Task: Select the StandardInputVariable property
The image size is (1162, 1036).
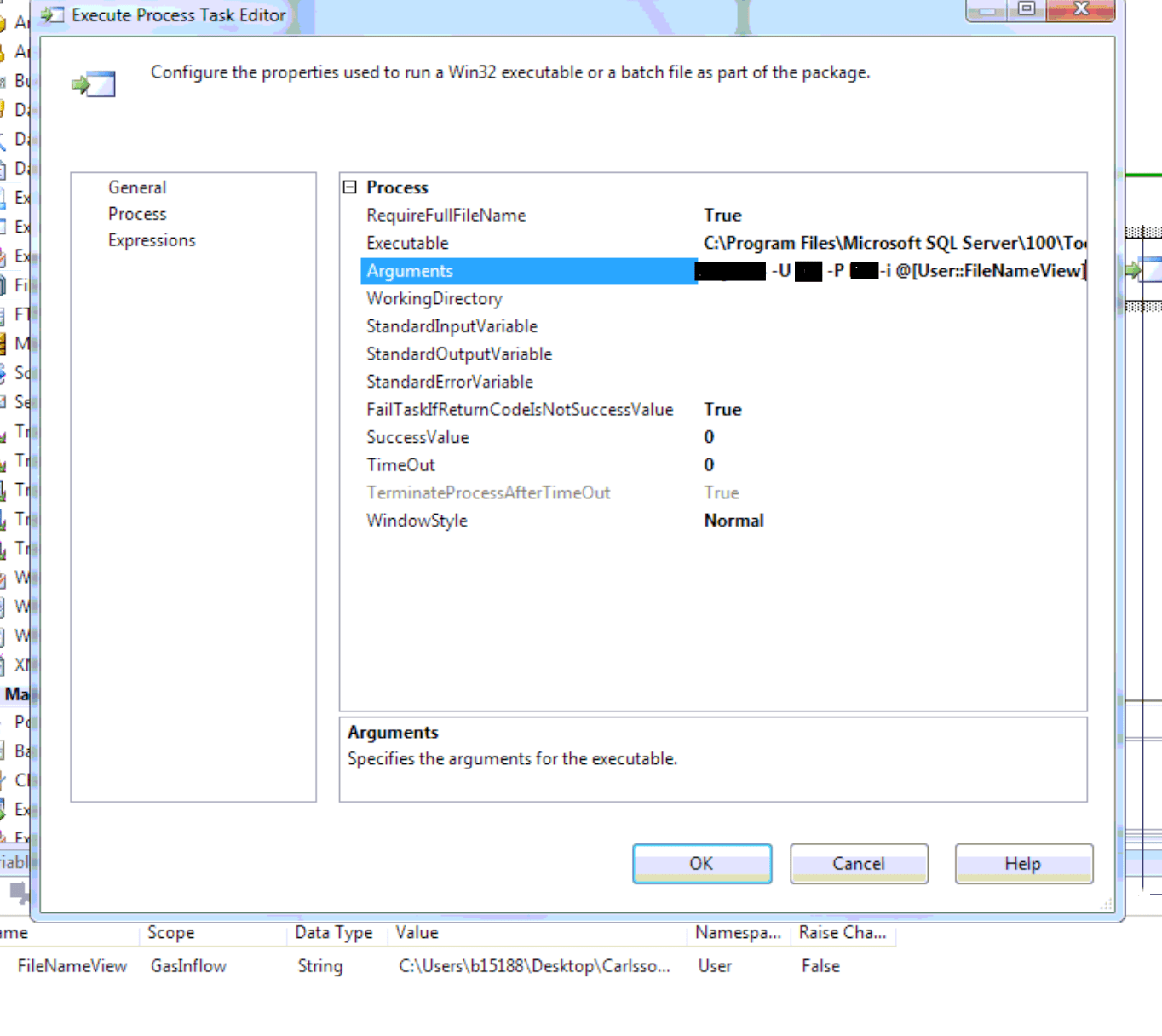Action: 452,326
